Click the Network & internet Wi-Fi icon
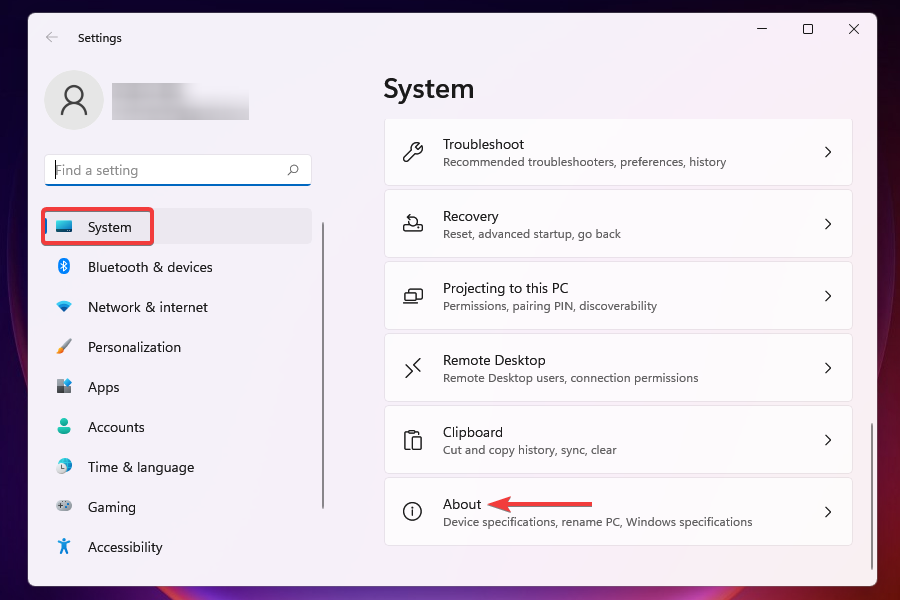Viewport: 900px width, 600px height. coord(64,307)
